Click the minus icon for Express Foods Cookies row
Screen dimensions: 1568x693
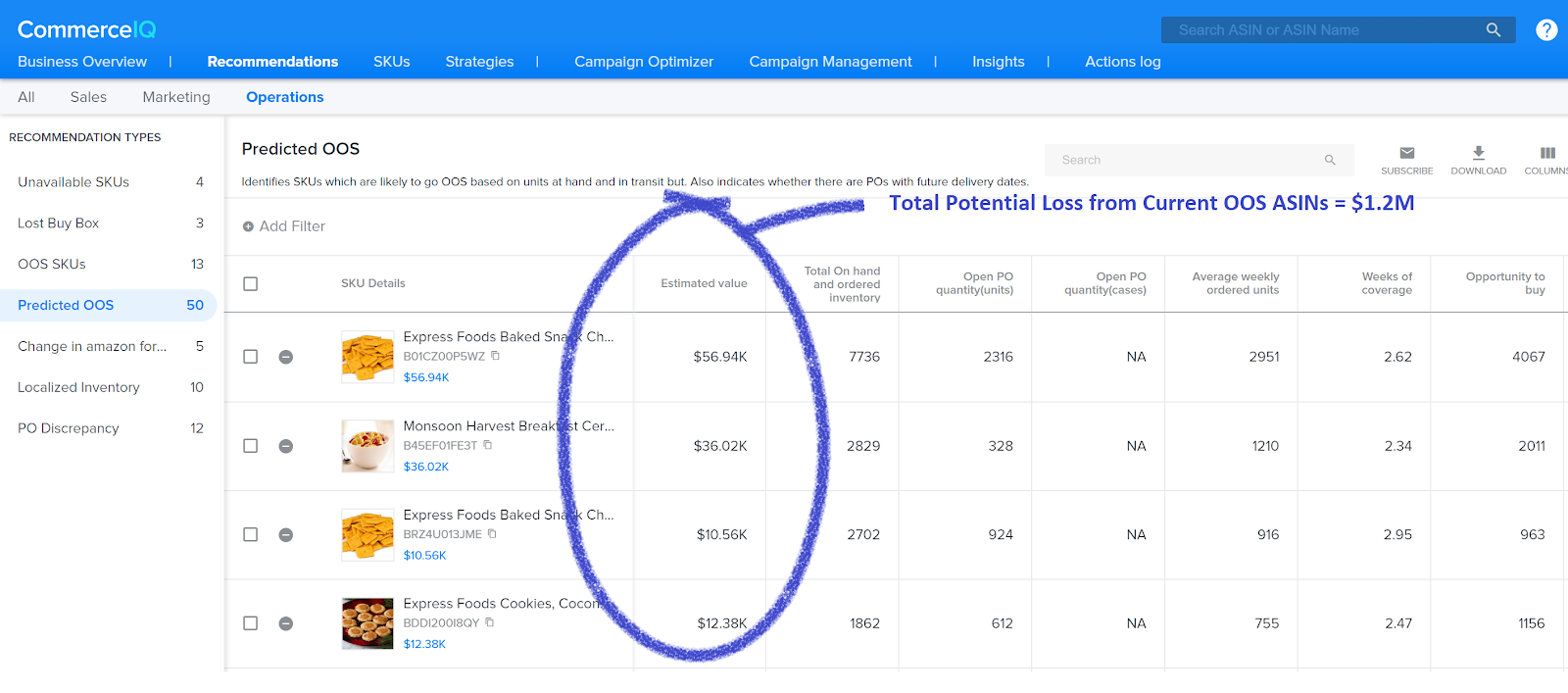pos(286,623)
